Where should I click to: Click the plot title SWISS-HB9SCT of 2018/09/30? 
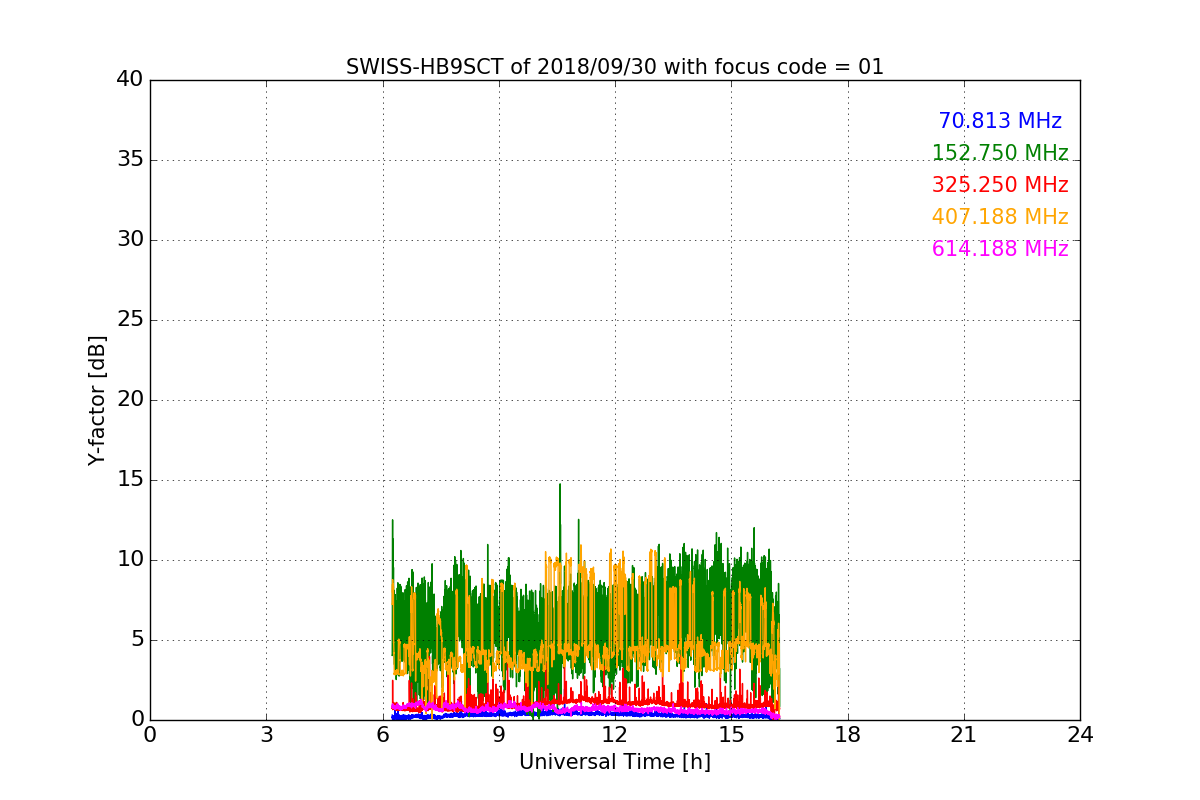(x=615, y=67)
